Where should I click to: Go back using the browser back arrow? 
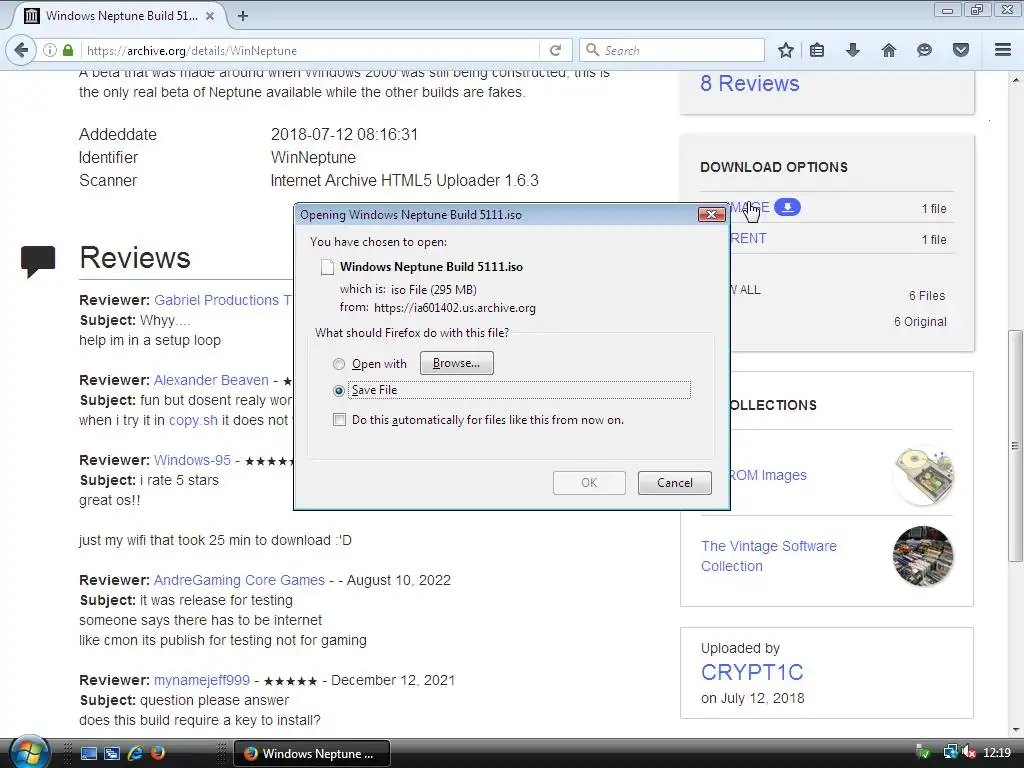pos(22,50)
